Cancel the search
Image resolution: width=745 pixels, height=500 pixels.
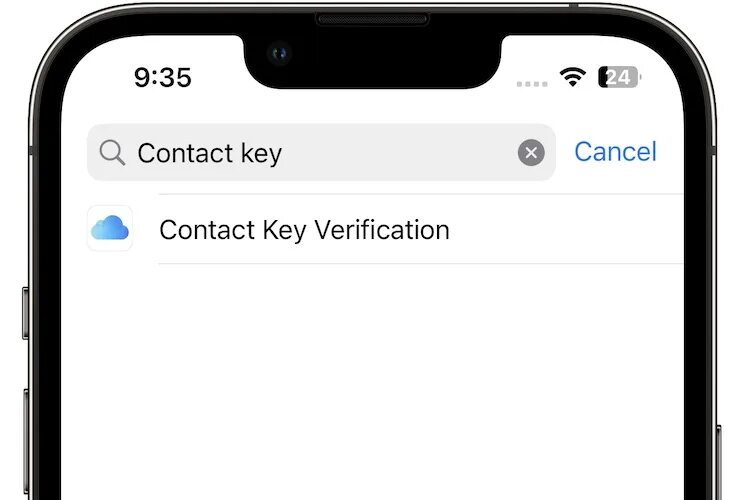tap(615, 152)
